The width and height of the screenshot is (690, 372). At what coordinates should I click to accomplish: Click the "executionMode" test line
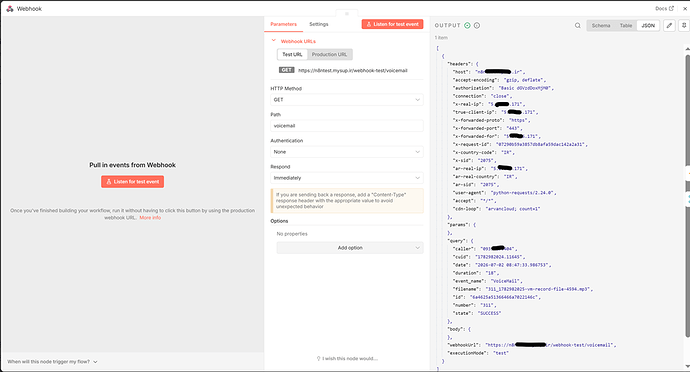478,353
